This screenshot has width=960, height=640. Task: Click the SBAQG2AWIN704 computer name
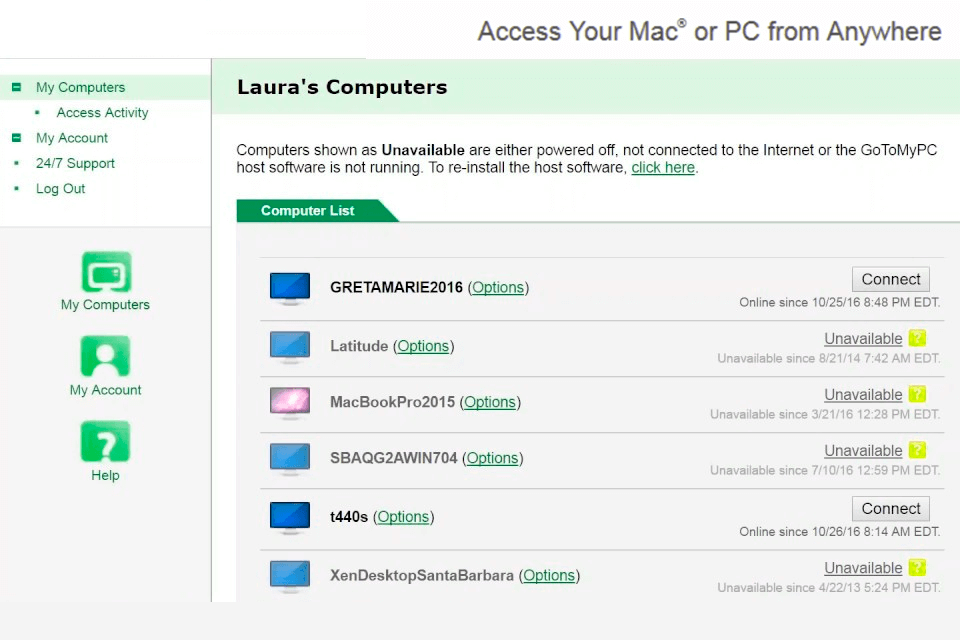click(x=394, y=458)
